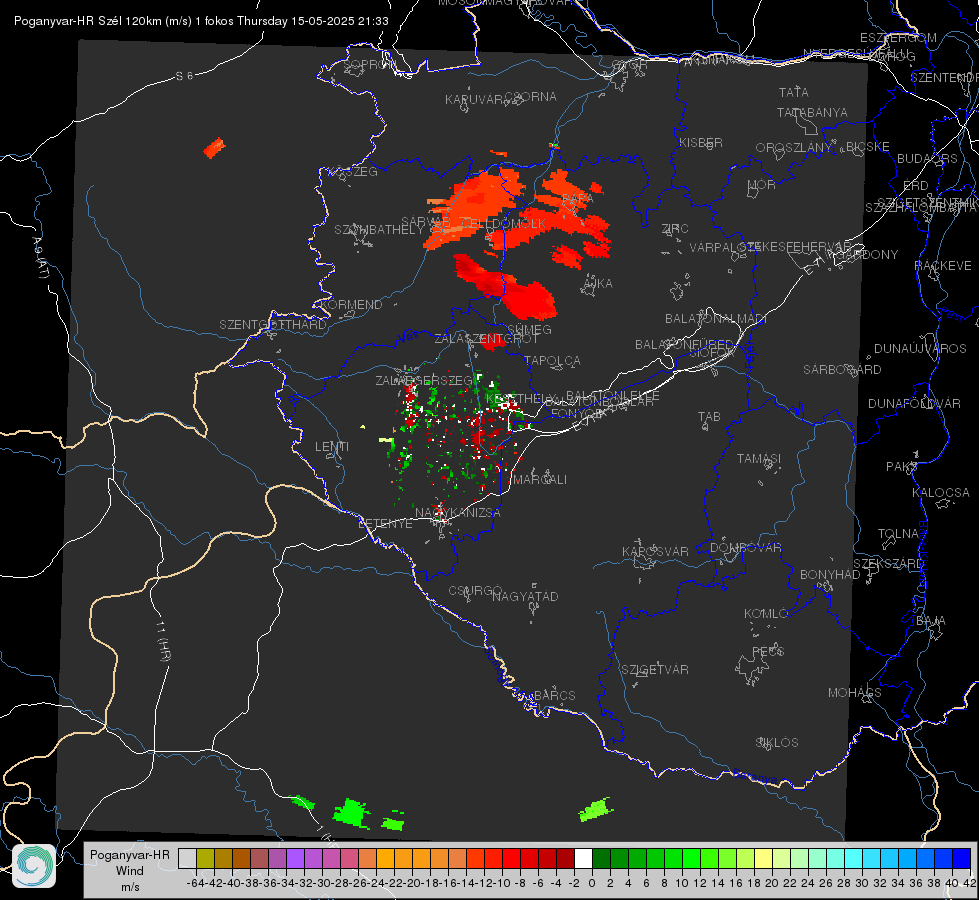Click the ZIRC city label

[675, 229]
